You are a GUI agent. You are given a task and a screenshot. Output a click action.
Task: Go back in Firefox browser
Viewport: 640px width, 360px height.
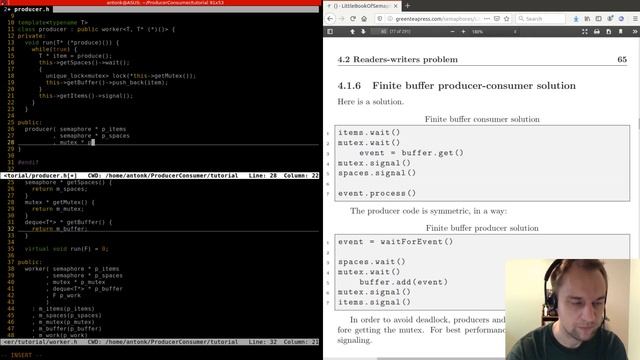click(330, 19)
